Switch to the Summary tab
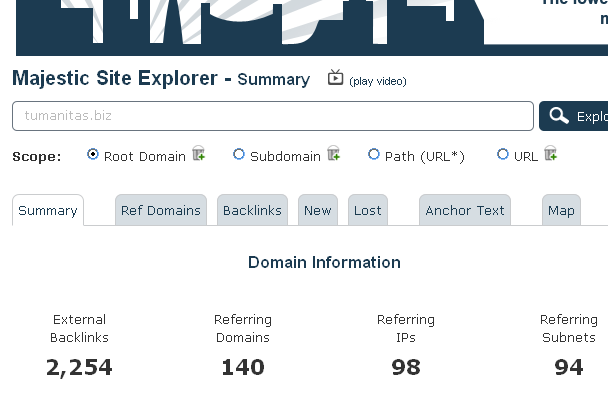Screen dimensions: 608x411 point(48,211)
